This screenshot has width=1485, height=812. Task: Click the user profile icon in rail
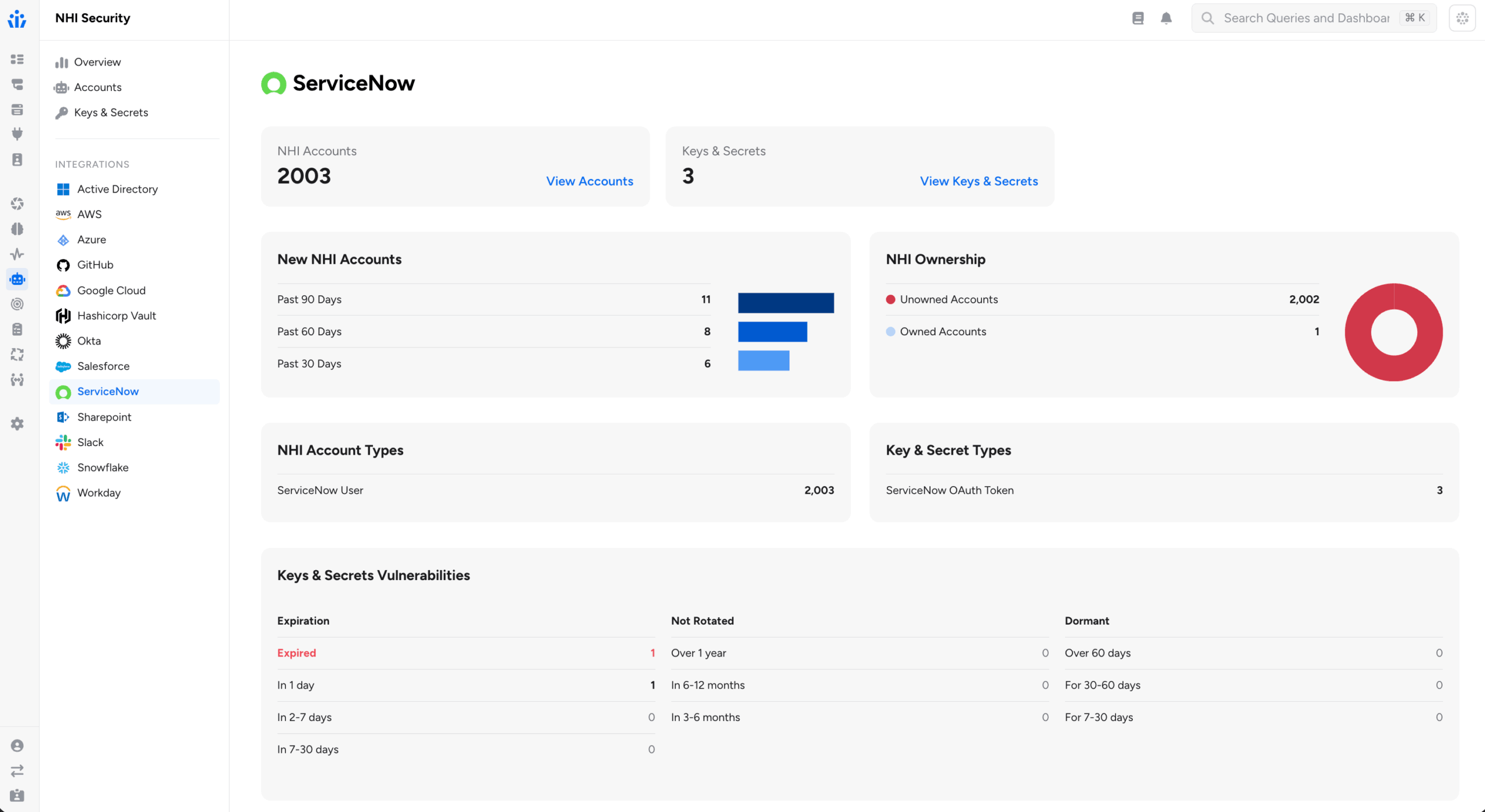click(x=17, y=745)
